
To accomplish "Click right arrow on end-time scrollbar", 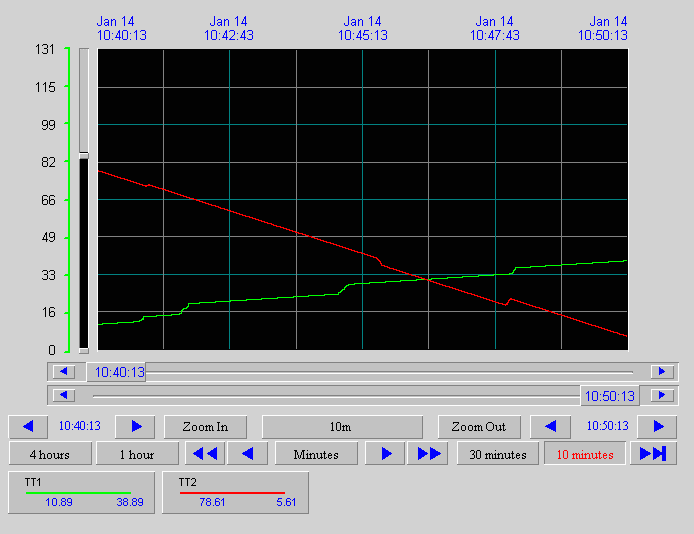I will (662, 395).
